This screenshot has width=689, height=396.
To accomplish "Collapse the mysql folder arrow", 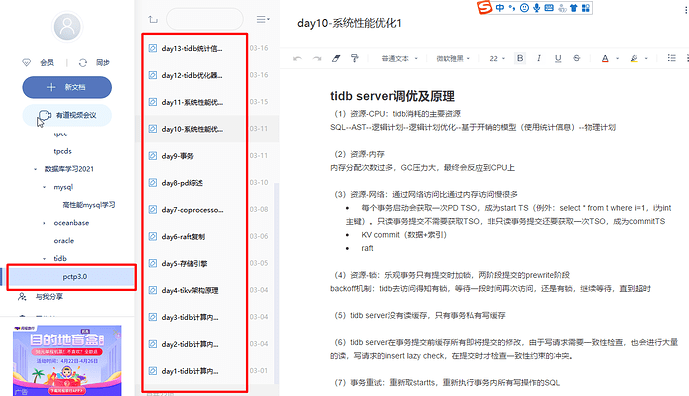I will (44, 187).
